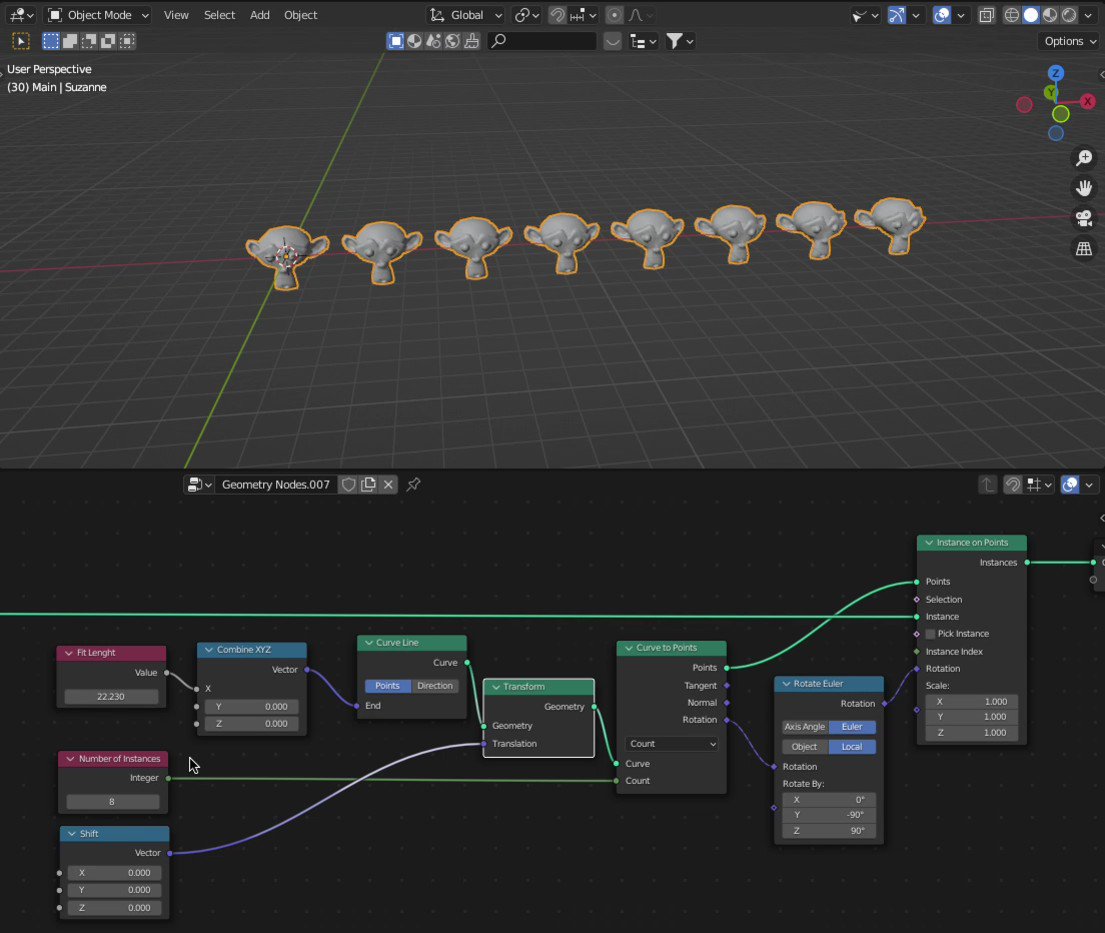Open the Object Mode dropdown
This screenshot has height=933, width=1105.
point(98,15)
